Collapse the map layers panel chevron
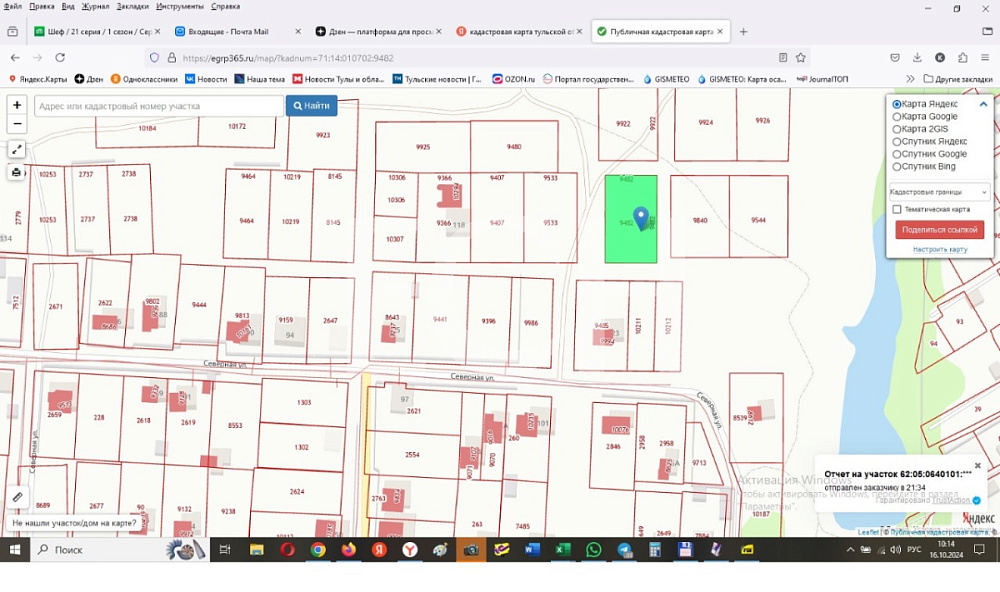 (x=983, y=104)
